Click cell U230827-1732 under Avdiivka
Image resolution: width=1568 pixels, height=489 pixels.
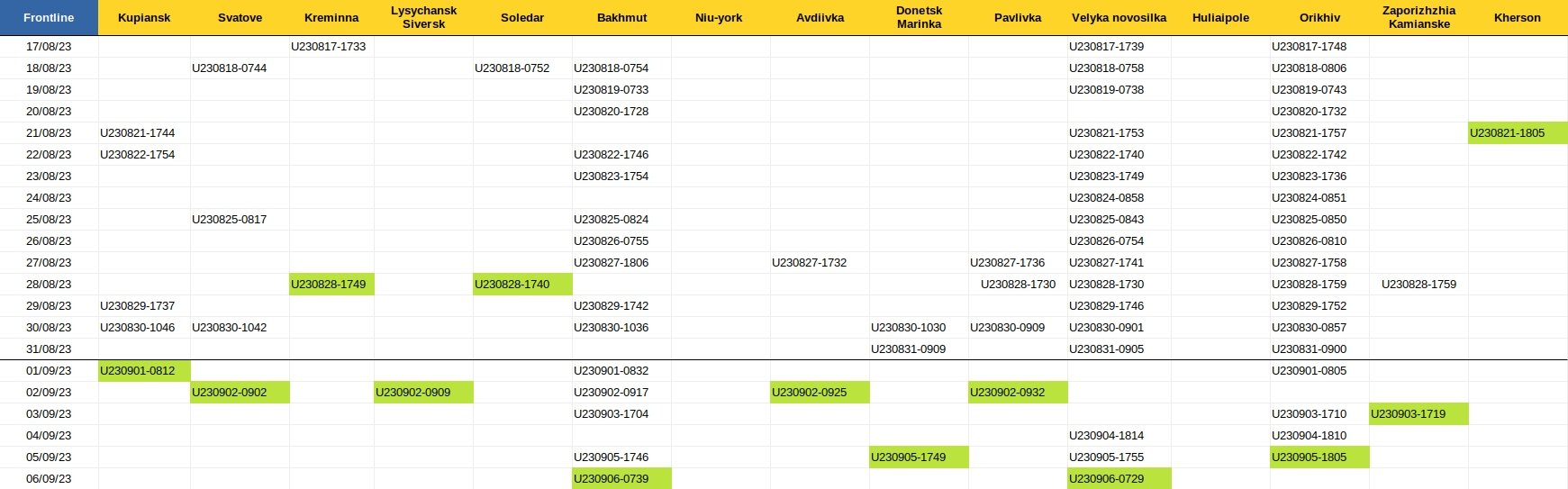[x=810, y=263]
